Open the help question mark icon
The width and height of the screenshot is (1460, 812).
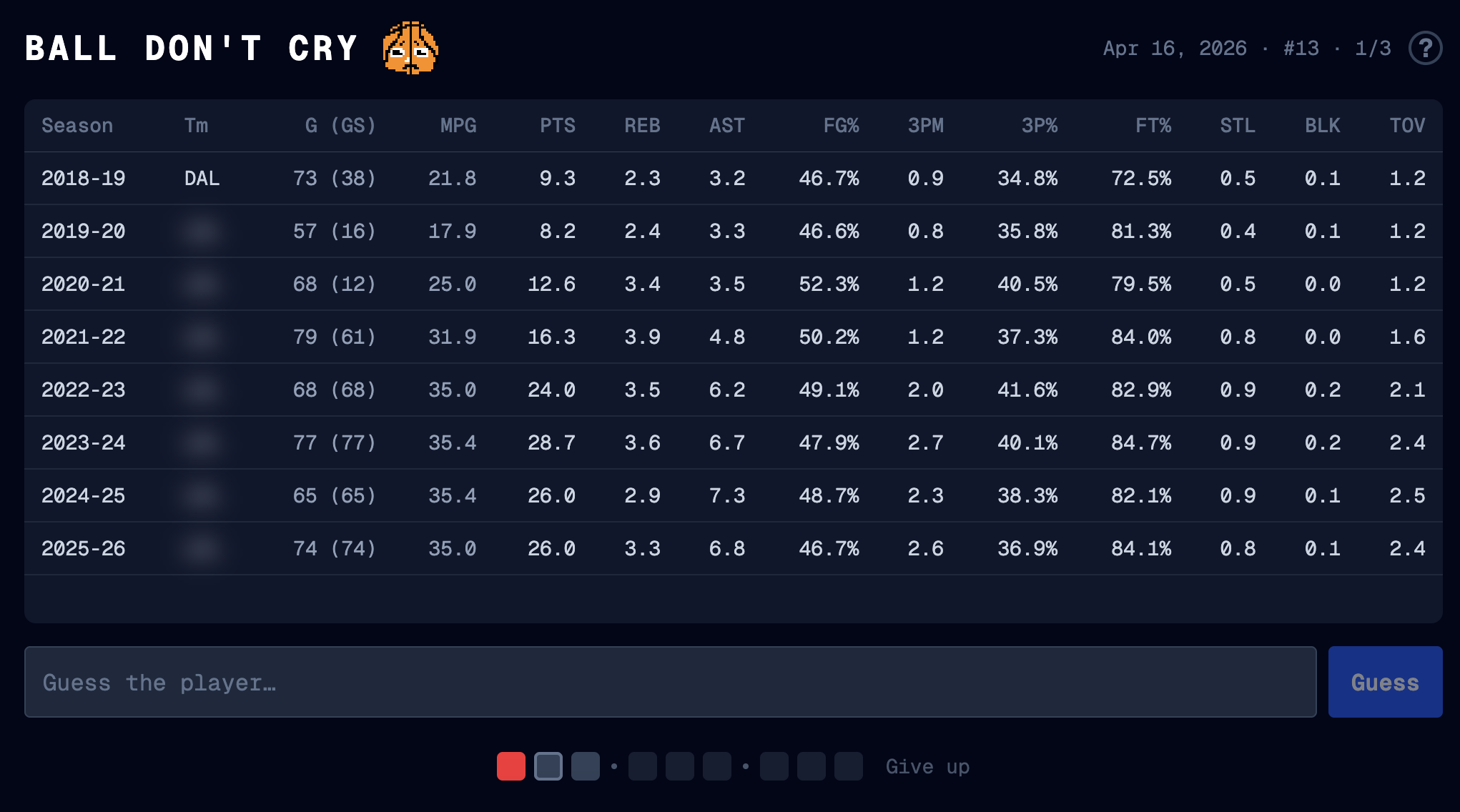pyautogui.click(x=1424, y=48)
